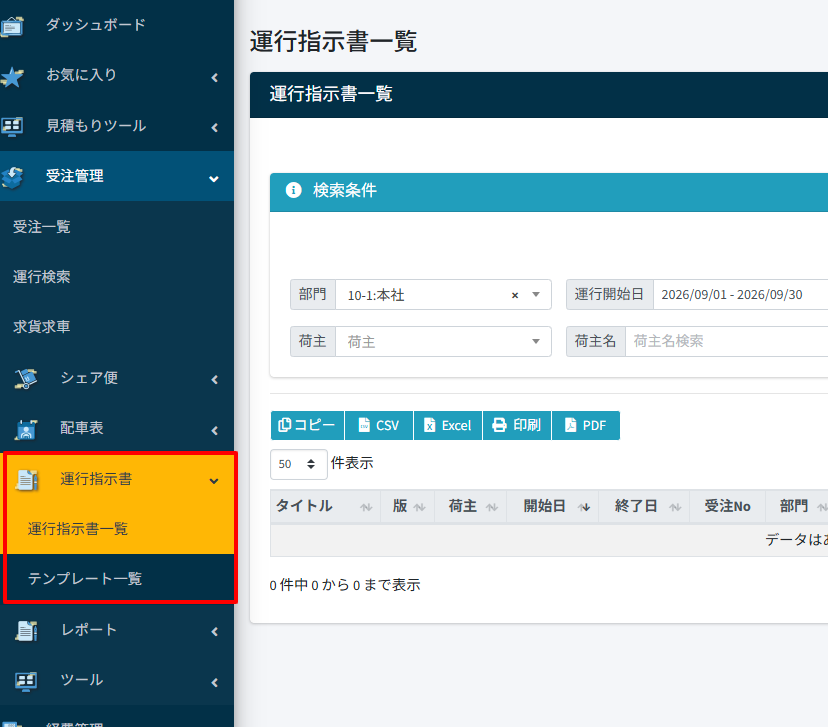Click the 印刷 print button
The height and width of the screenshot is (727, 828).
[516, 425]
